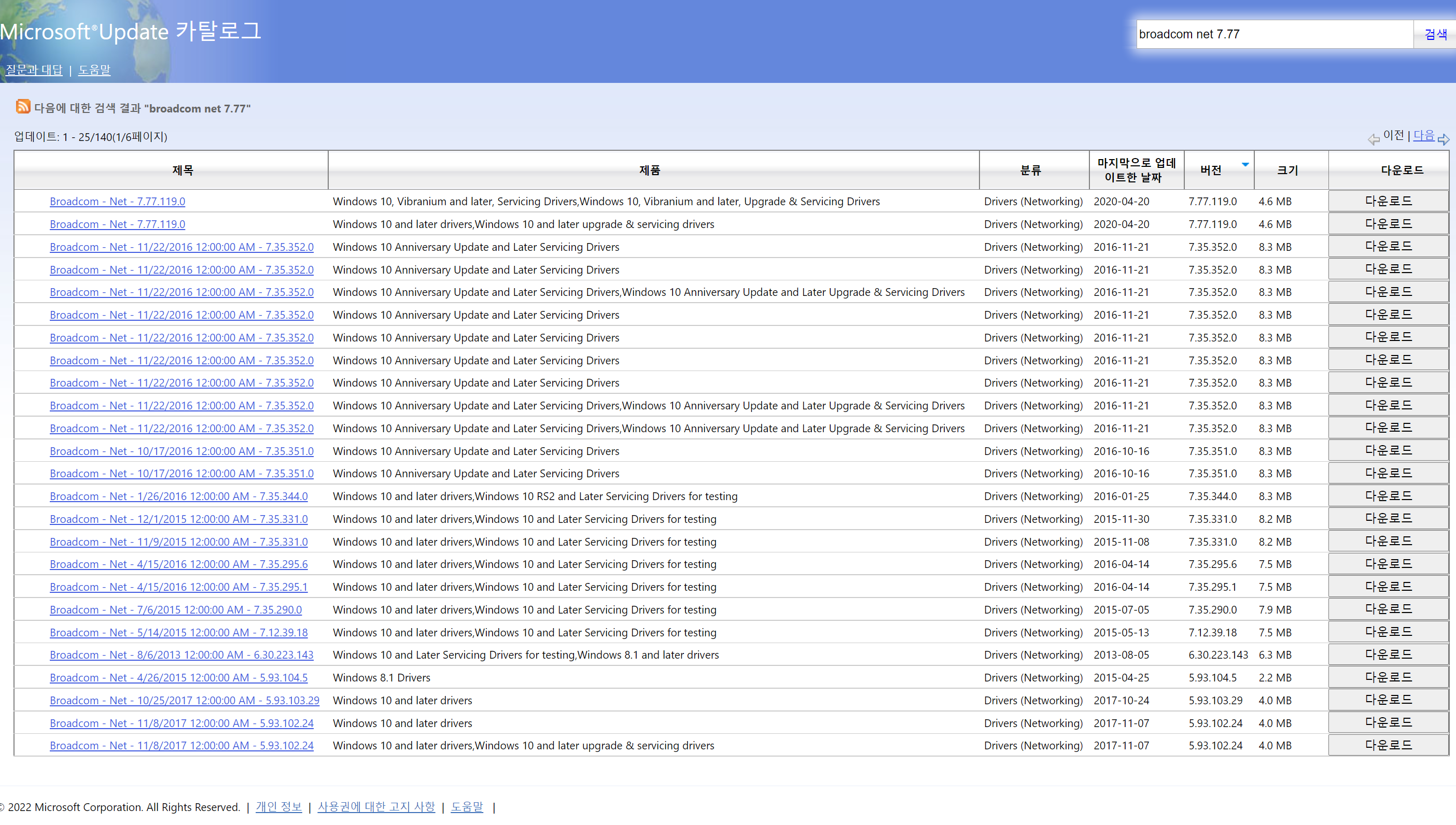This screenshot has height=825, width=1456.
Task: Open 7.77.119.0 link for Windows 10 and later upgrade row
Action: [x=117, y=224]
